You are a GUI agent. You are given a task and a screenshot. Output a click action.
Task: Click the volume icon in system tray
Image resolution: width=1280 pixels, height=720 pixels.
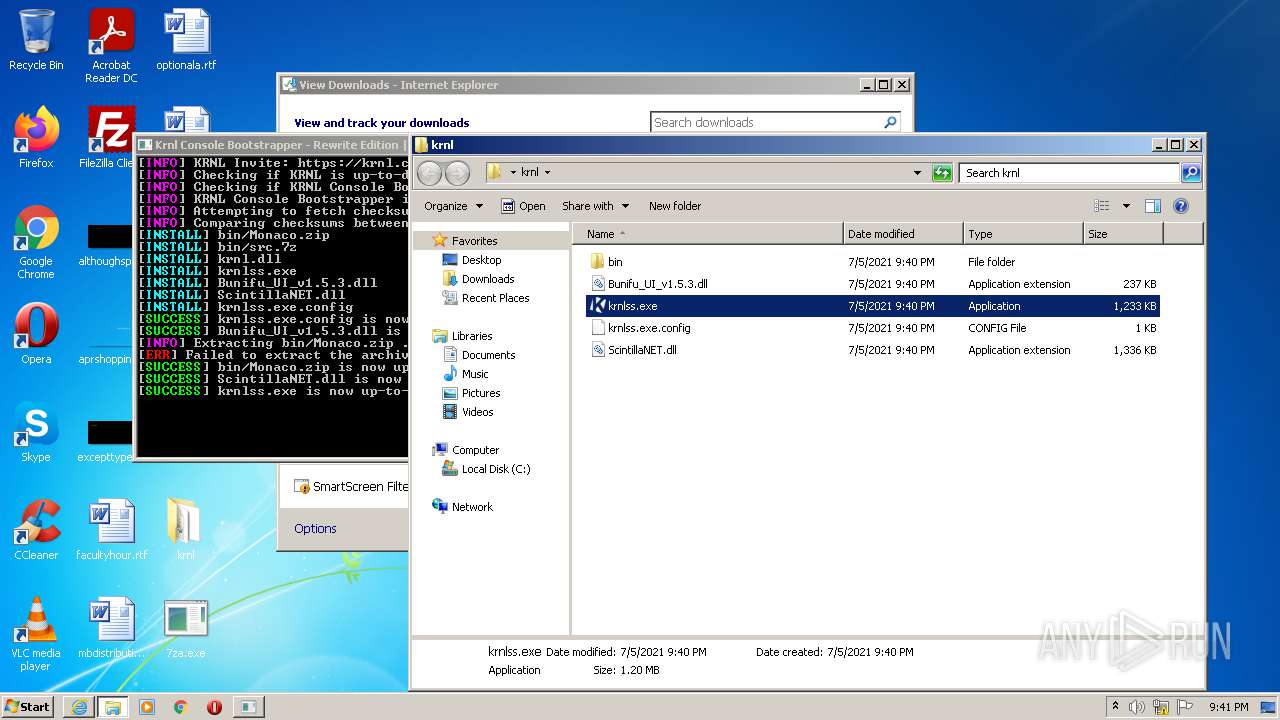pos(1137,707)
